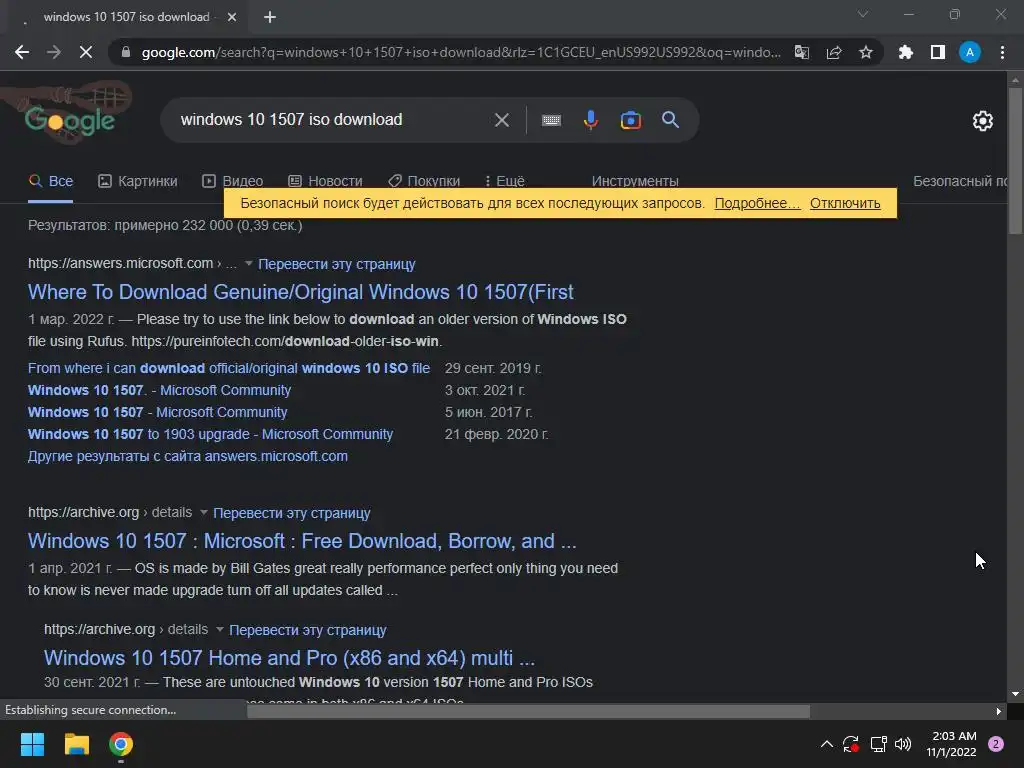Click the address bar URL
Viewport: 1024px width, 768px height.
pos(460,52)
